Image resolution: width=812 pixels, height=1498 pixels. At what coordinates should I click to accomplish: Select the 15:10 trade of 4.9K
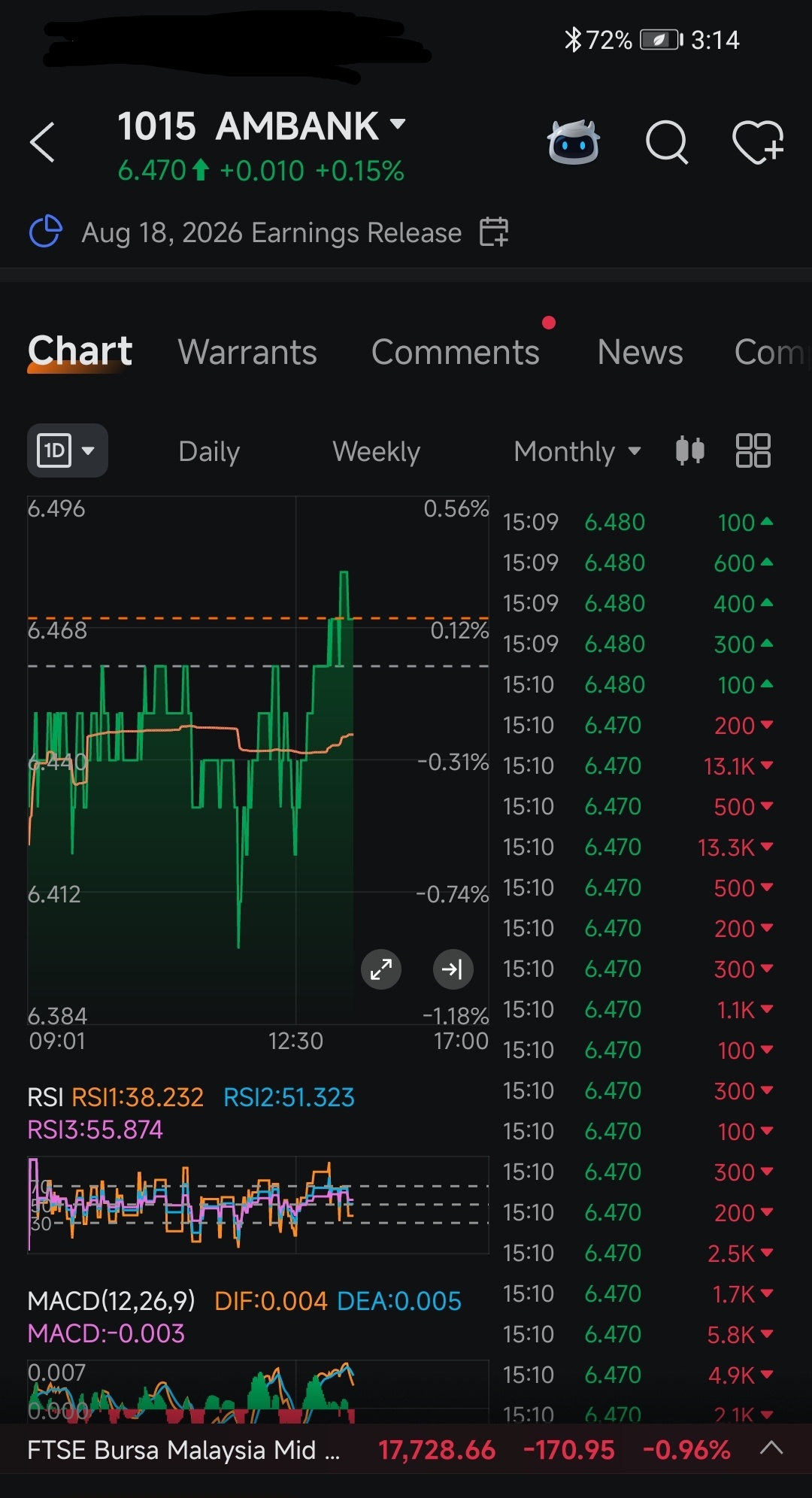point(638,1375)
